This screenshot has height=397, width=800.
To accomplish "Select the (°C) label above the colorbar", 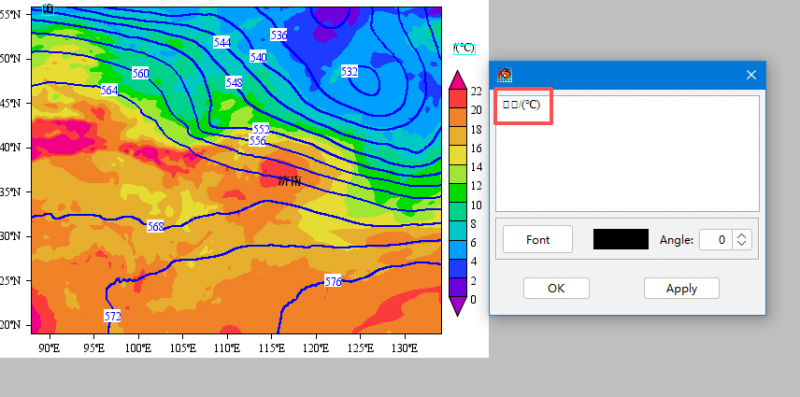I will [x=464, y=48].
